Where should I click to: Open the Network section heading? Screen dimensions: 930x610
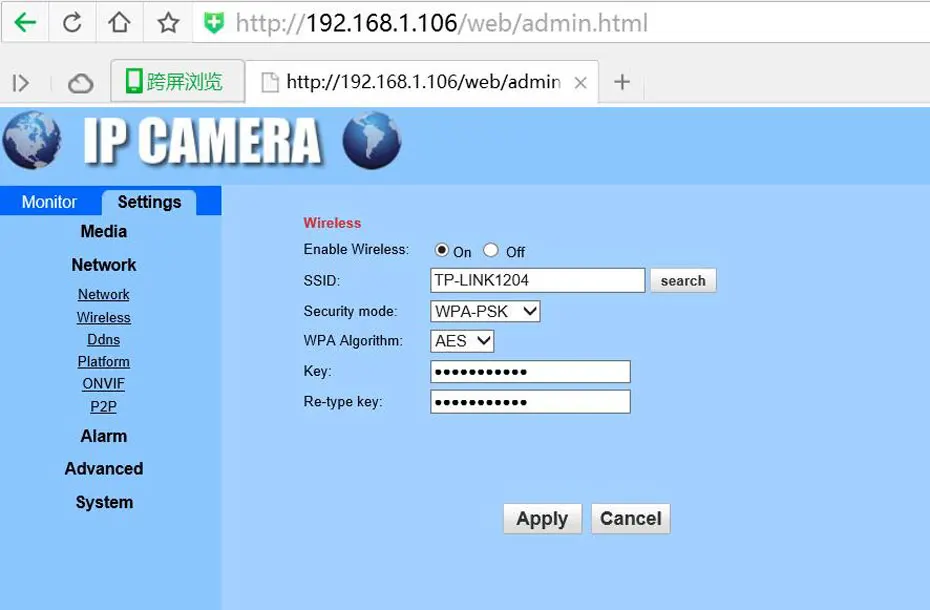(x=104, y=265)
